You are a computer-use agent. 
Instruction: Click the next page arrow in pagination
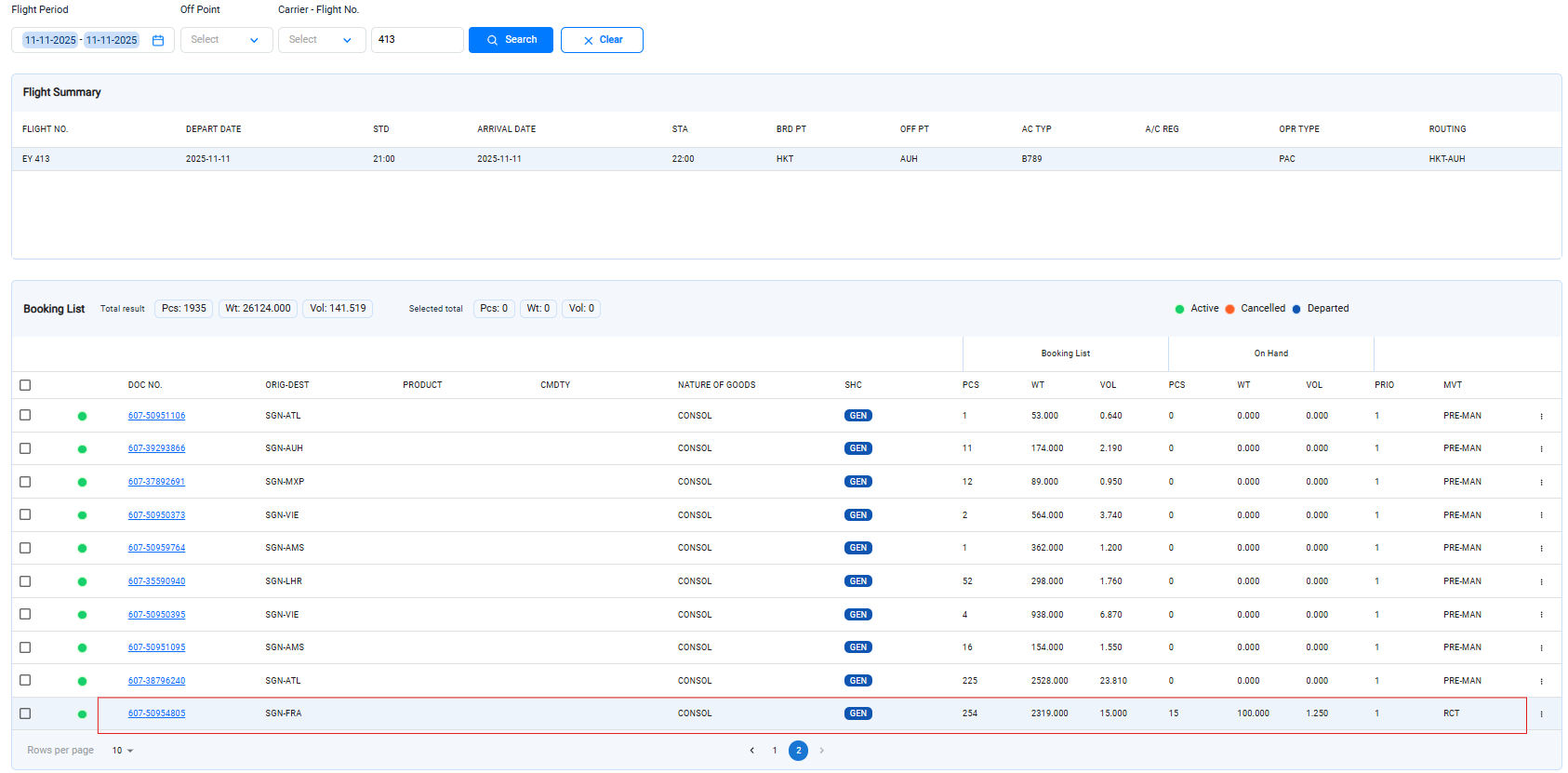pos(821,751)
